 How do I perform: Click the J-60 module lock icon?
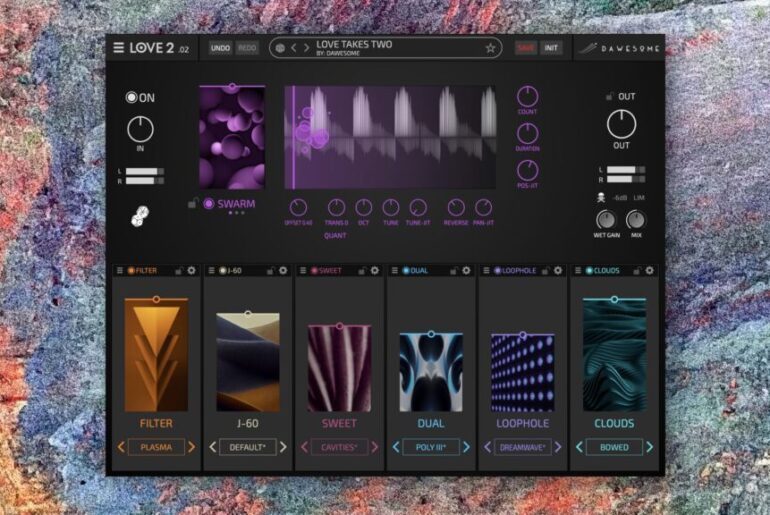tap(270, 271)
